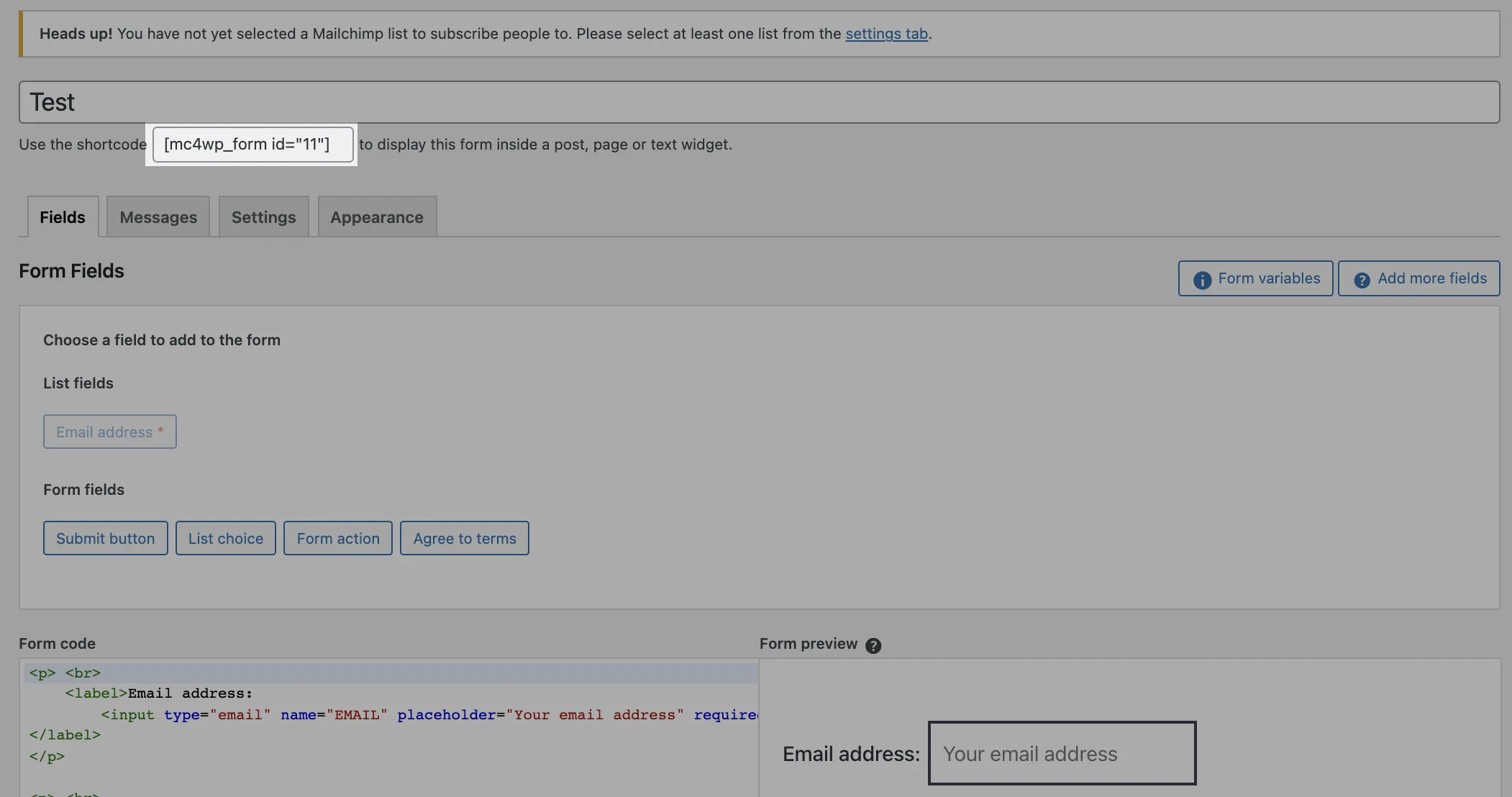Add the Agree to terms field
Image resolution: width=1512 pixels, height=797 pixels.
465,538
